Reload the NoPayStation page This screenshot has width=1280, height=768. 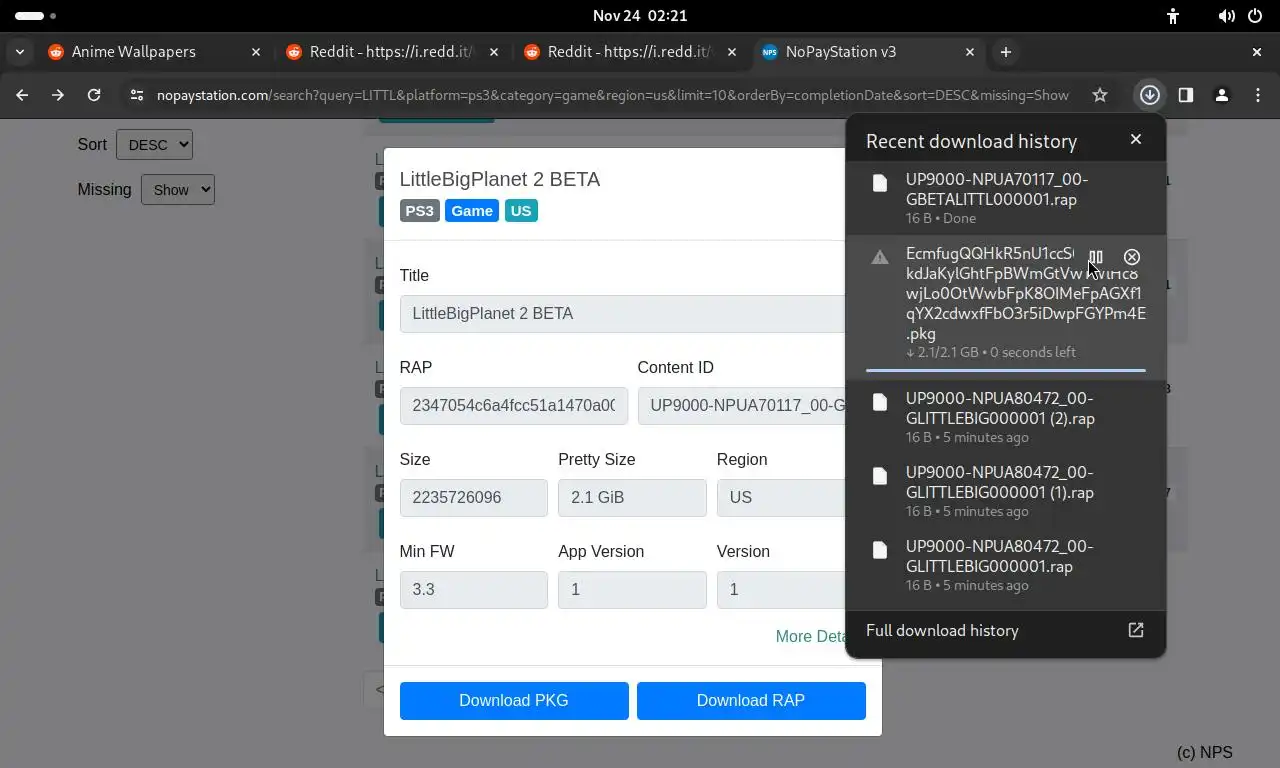pos(94,95)
